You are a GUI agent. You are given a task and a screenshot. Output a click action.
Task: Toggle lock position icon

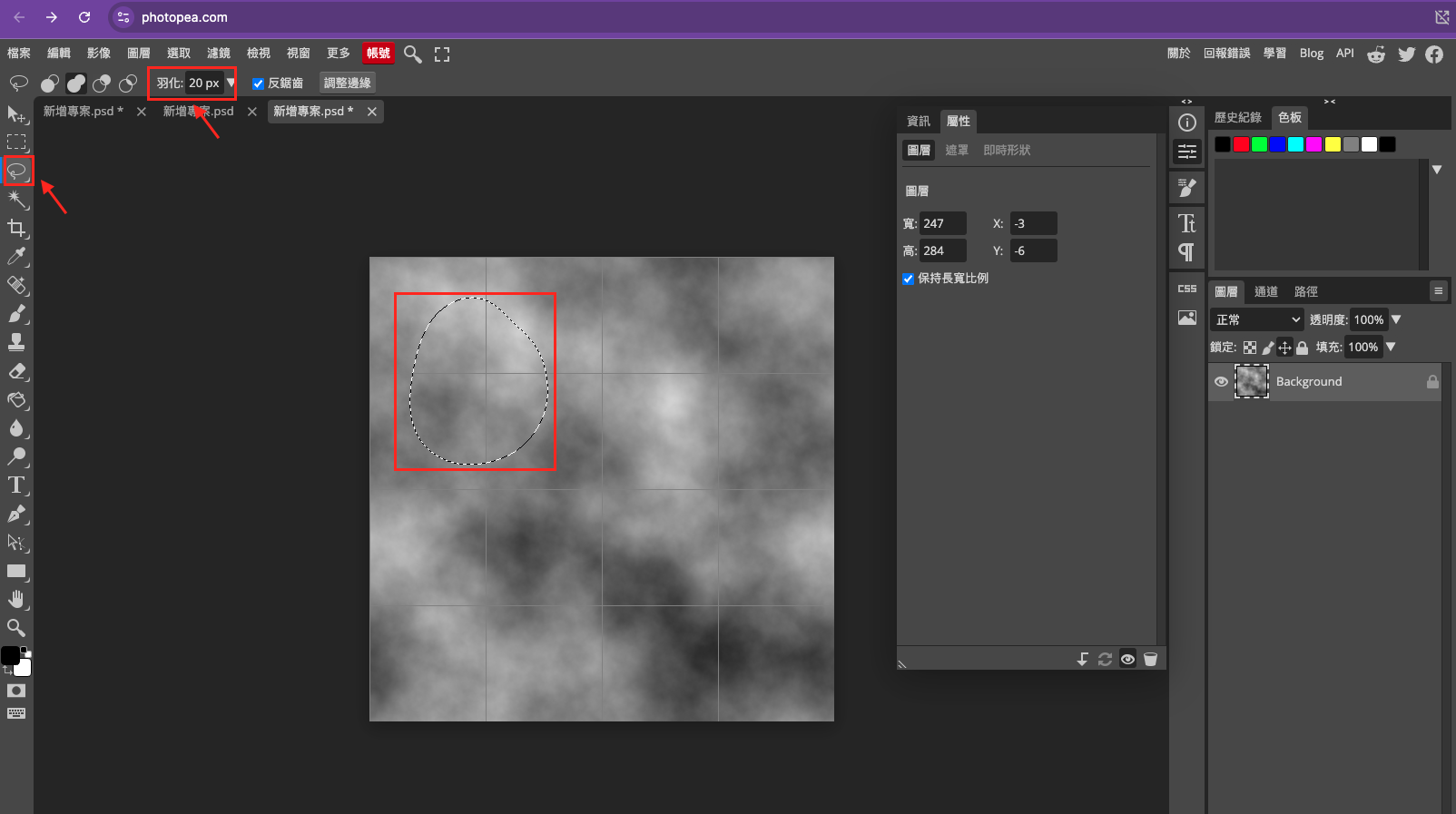pyautogui.click(x=1284, y=348)
